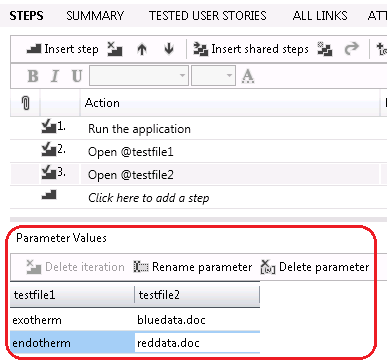
Task: Move the step down with the arrow
Action: (x=169, y=49)
